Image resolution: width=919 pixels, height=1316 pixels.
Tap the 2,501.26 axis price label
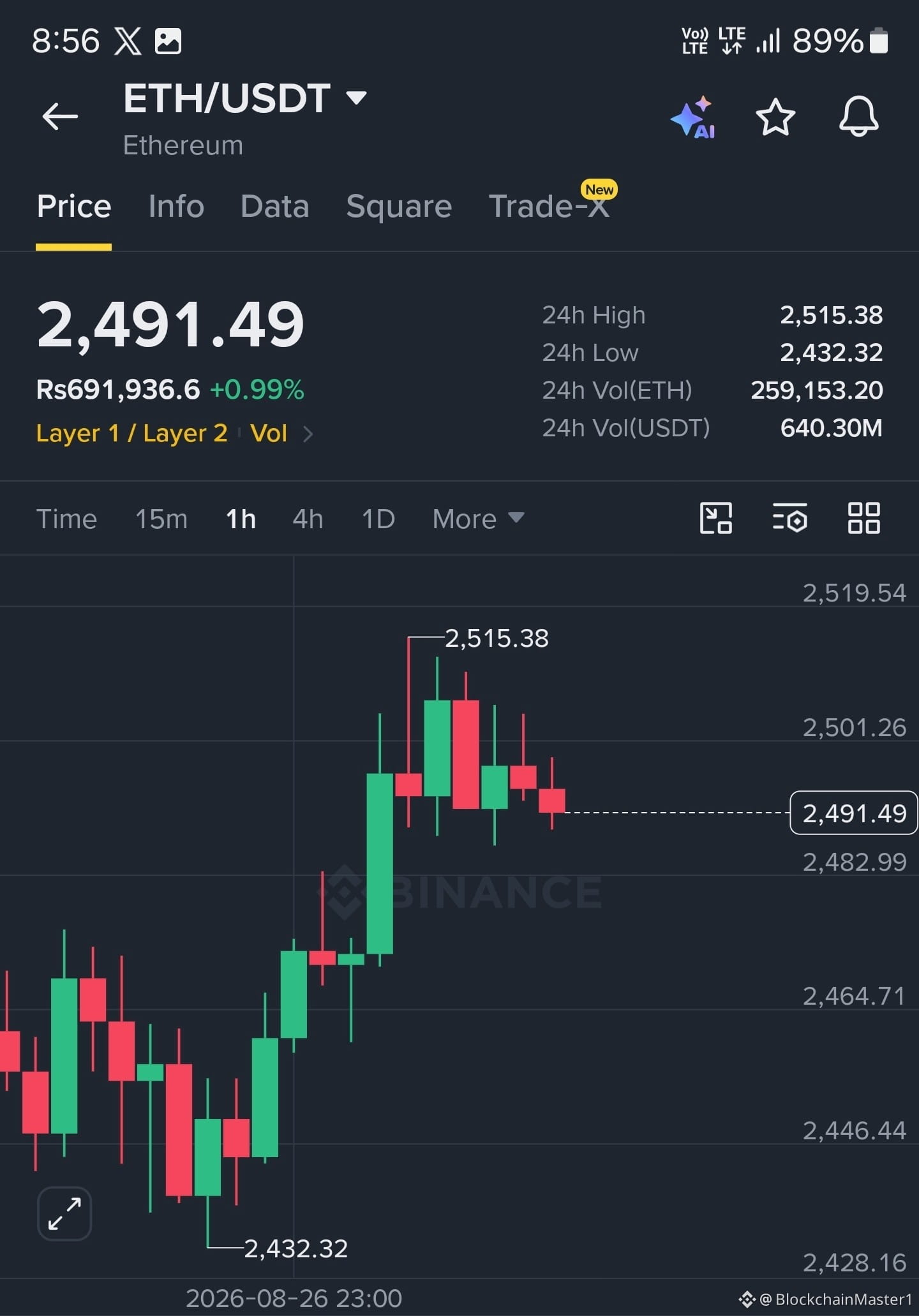point(854,727)
